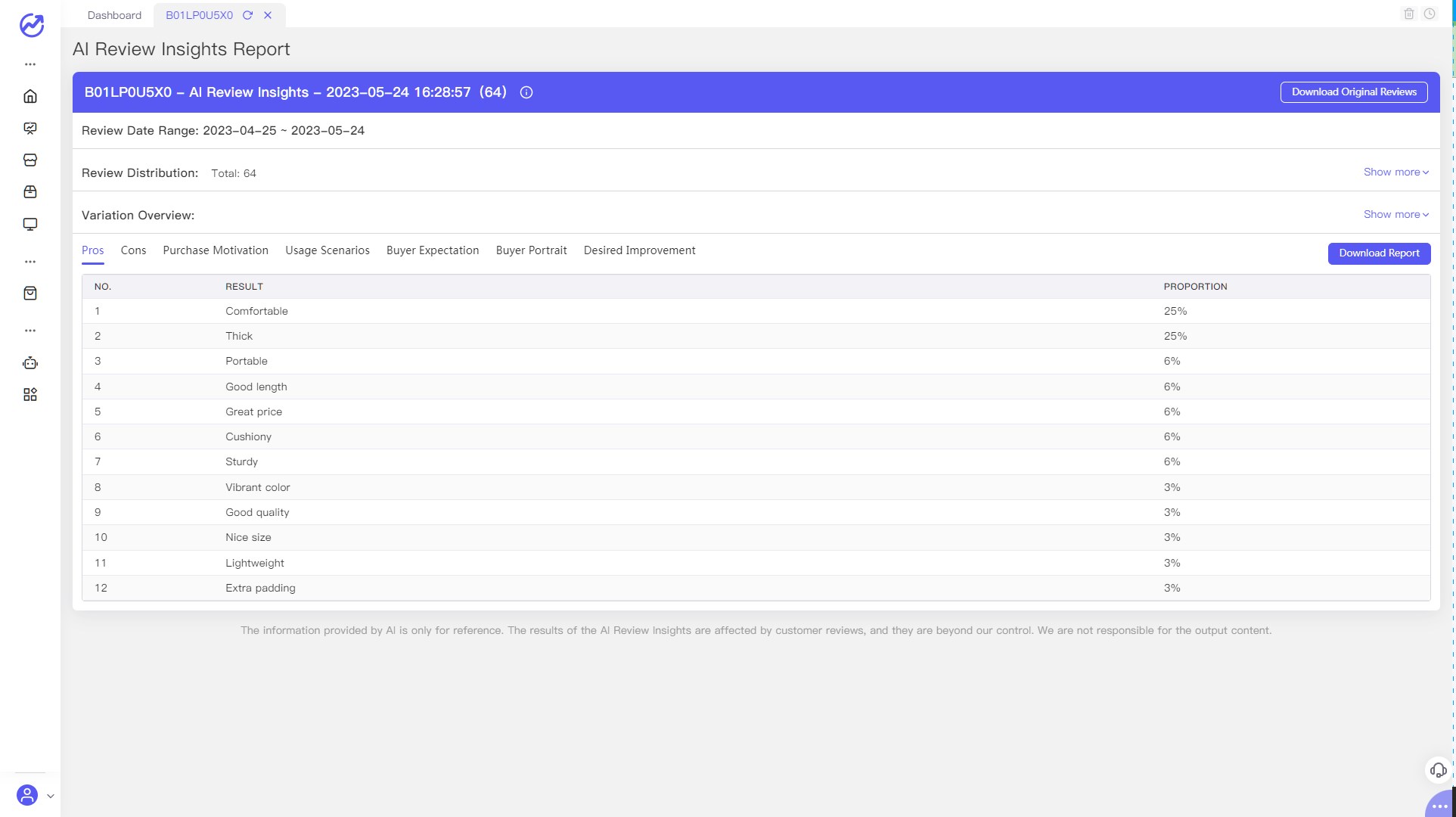Screen dimensions: 1456x817
Task: Click the NO. column header
Action: click(x=103, y=287)
